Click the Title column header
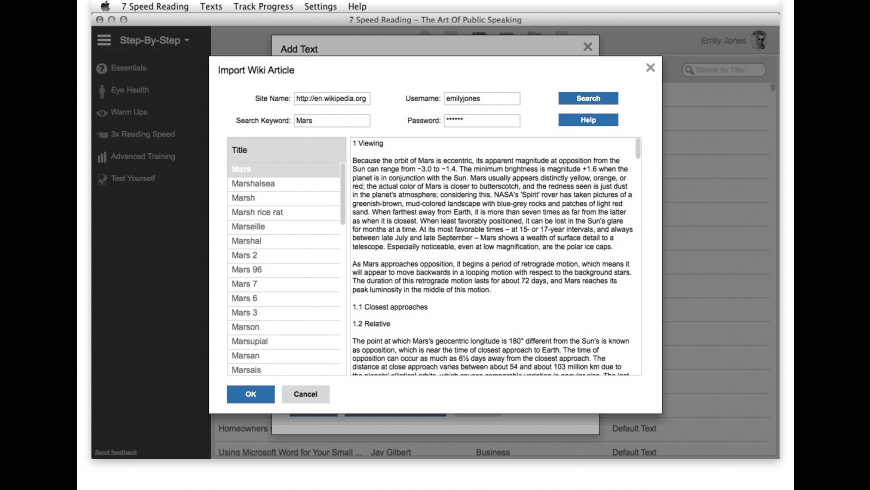The height and width of the screenshot is (490, 870). [286, 150]
